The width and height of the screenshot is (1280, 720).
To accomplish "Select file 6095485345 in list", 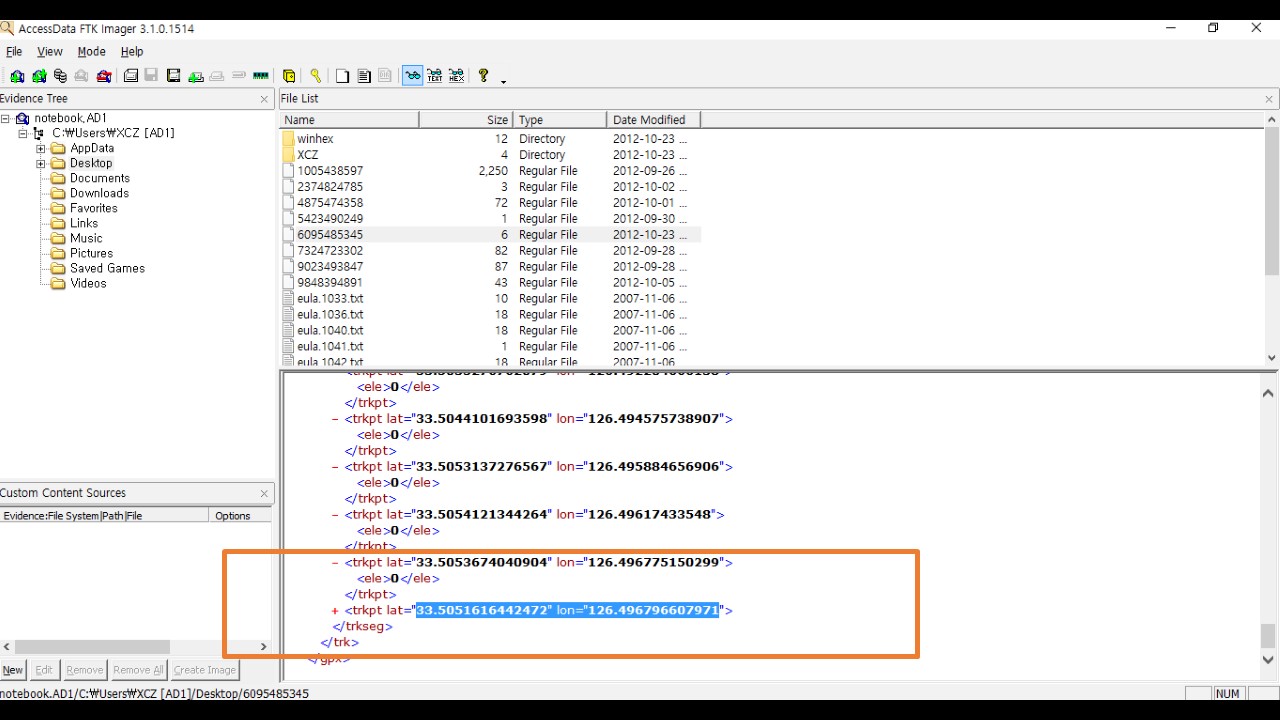I will (x=490, y=235).
